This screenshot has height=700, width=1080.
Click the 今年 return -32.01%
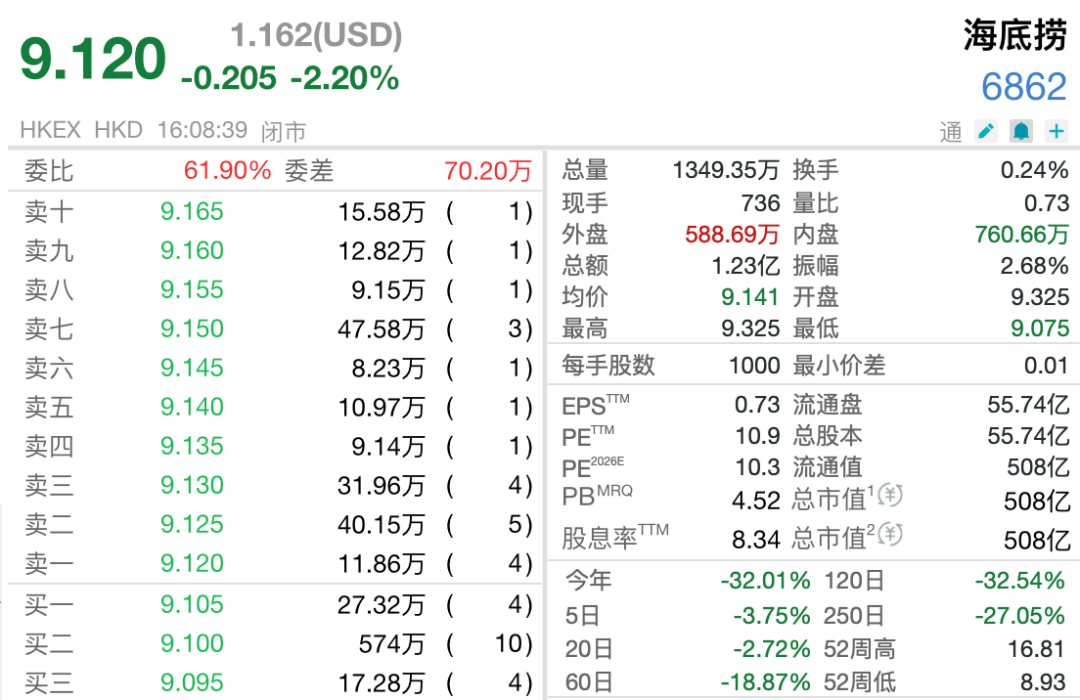[765, 581]
